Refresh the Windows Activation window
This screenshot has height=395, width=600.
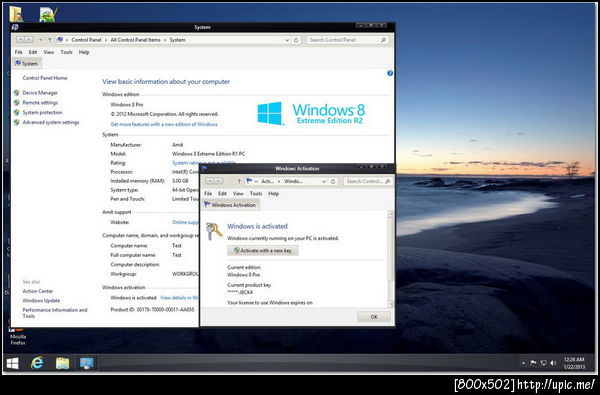point(333,181)
